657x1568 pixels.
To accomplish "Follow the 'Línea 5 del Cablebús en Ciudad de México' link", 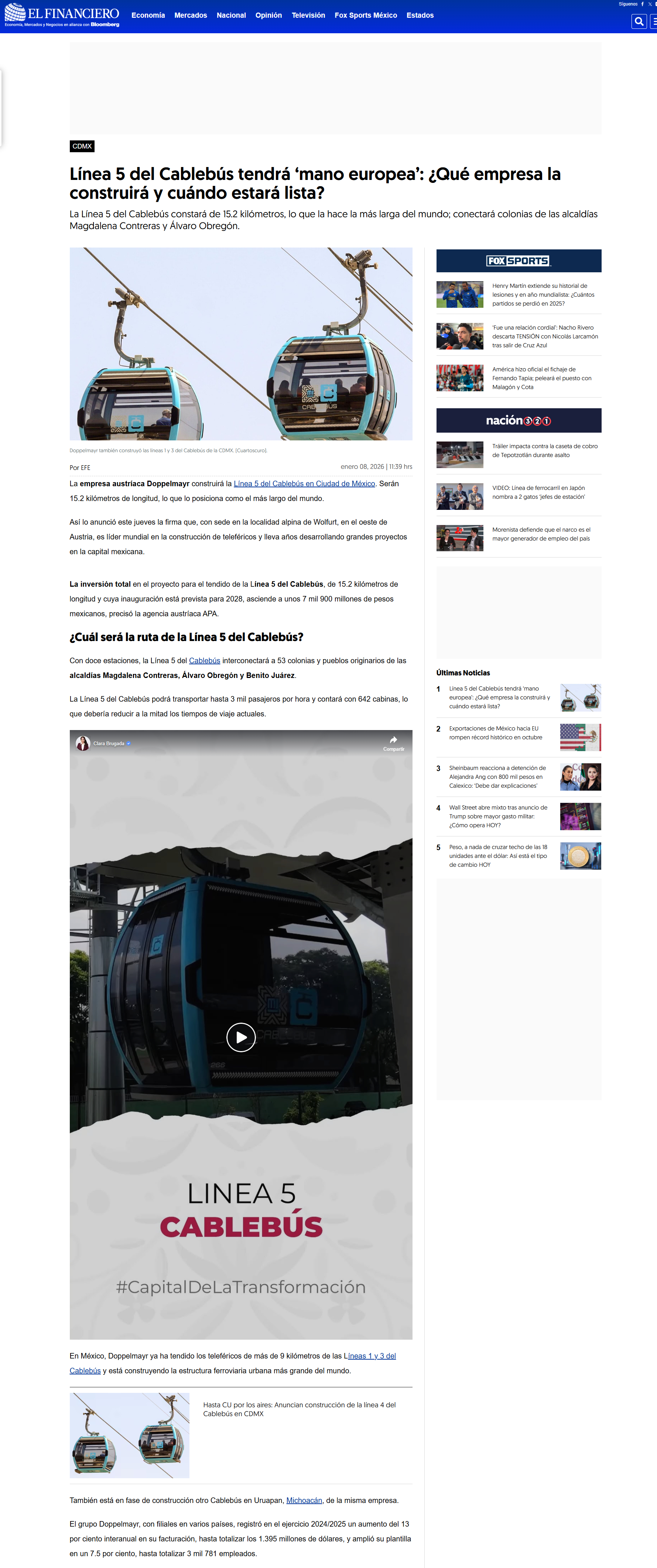I will tap(304, 484).
